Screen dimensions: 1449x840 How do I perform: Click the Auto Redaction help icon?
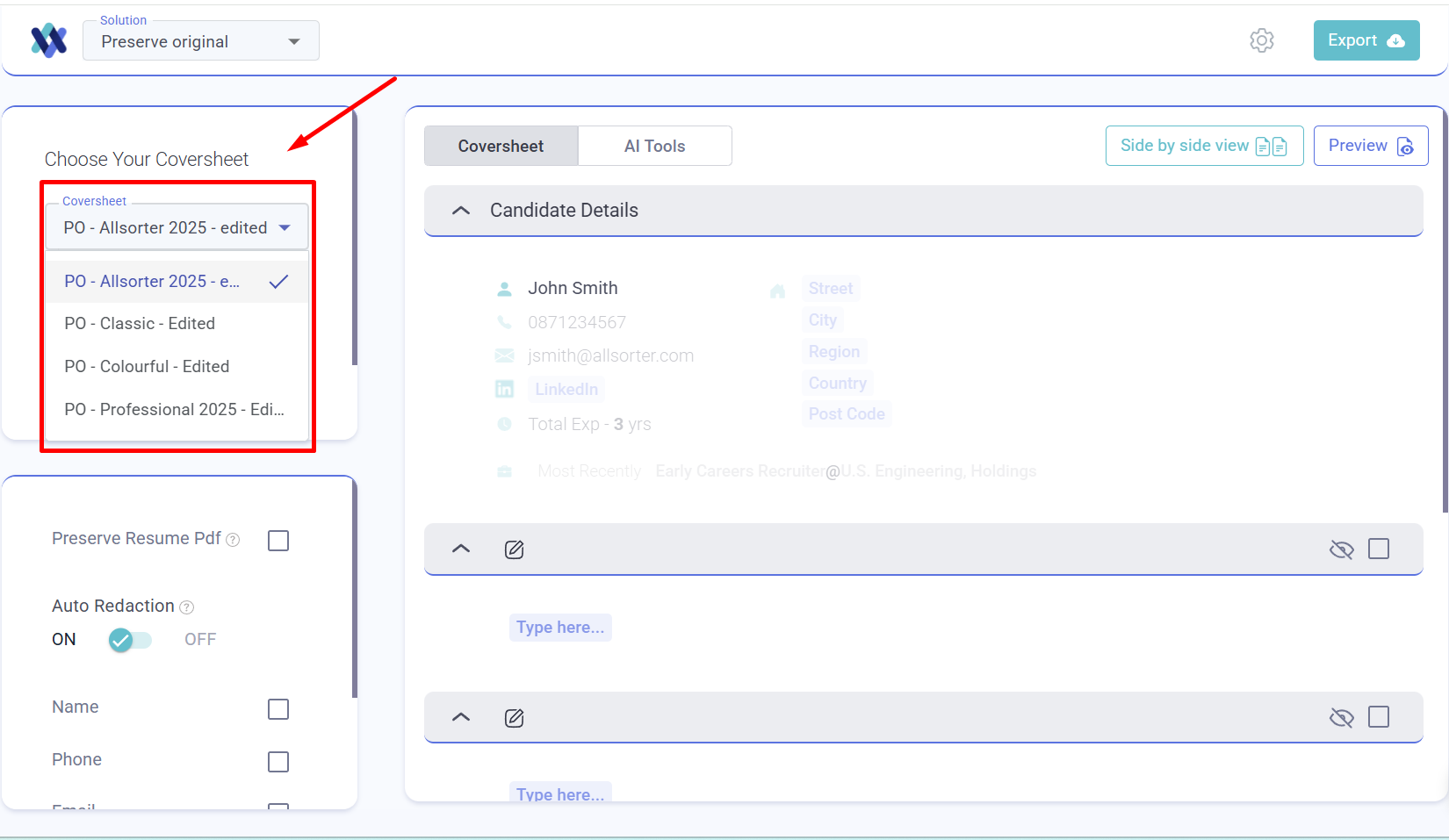tap(186, 607)
